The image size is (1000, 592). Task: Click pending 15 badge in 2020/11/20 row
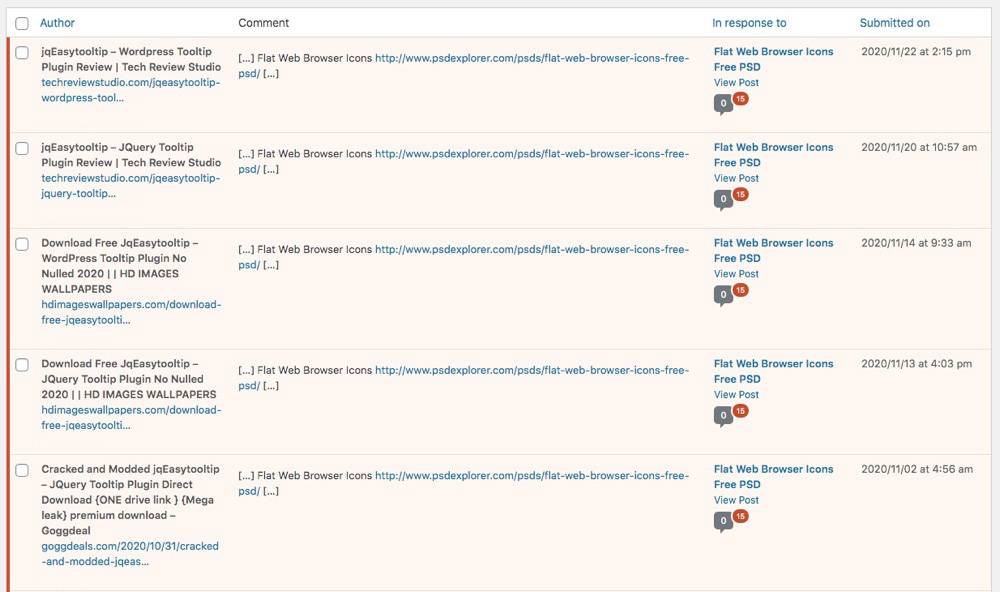point(740,195)
